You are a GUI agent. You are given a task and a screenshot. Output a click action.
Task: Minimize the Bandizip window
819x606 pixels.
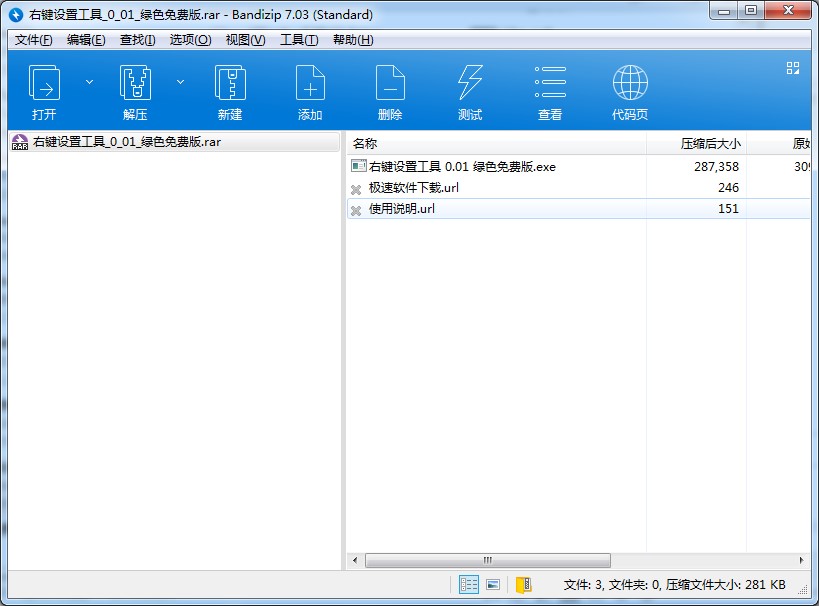pos(723,11)
